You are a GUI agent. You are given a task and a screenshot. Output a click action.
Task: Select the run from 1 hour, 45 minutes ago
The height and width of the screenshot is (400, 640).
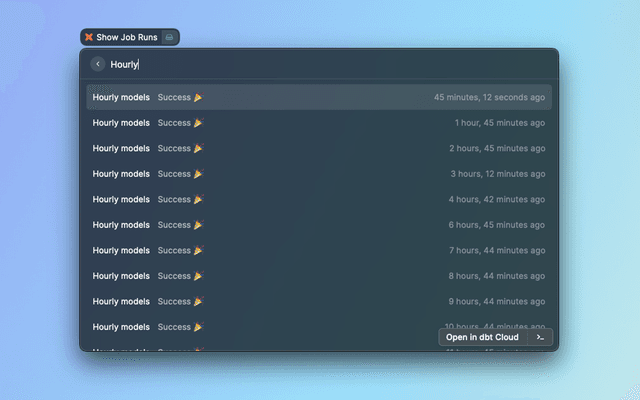click(x=319, y=123)
